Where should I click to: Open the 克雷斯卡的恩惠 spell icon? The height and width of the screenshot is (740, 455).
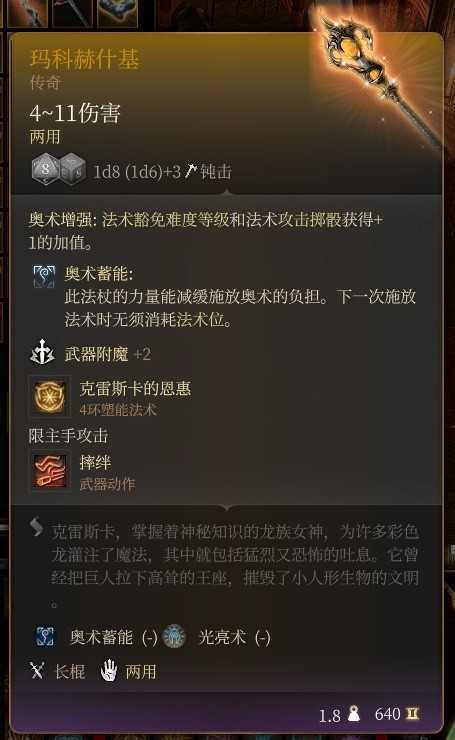49,397
